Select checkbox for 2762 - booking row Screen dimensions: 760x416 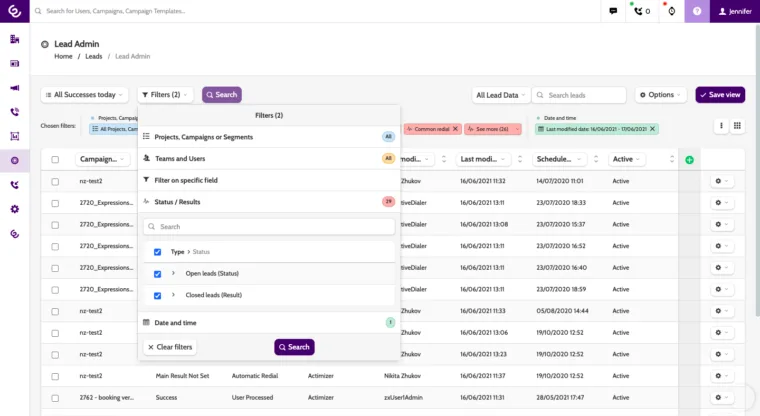tap(55, 398)
